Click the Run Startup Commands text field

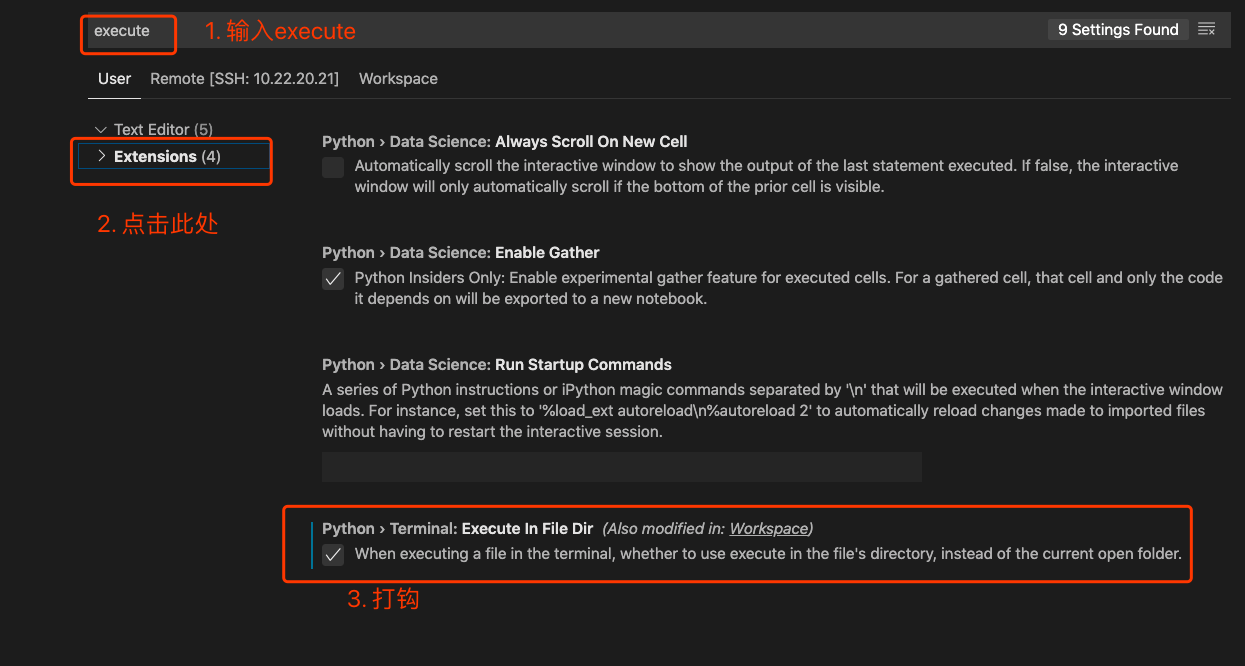click(x=621, y=467)
